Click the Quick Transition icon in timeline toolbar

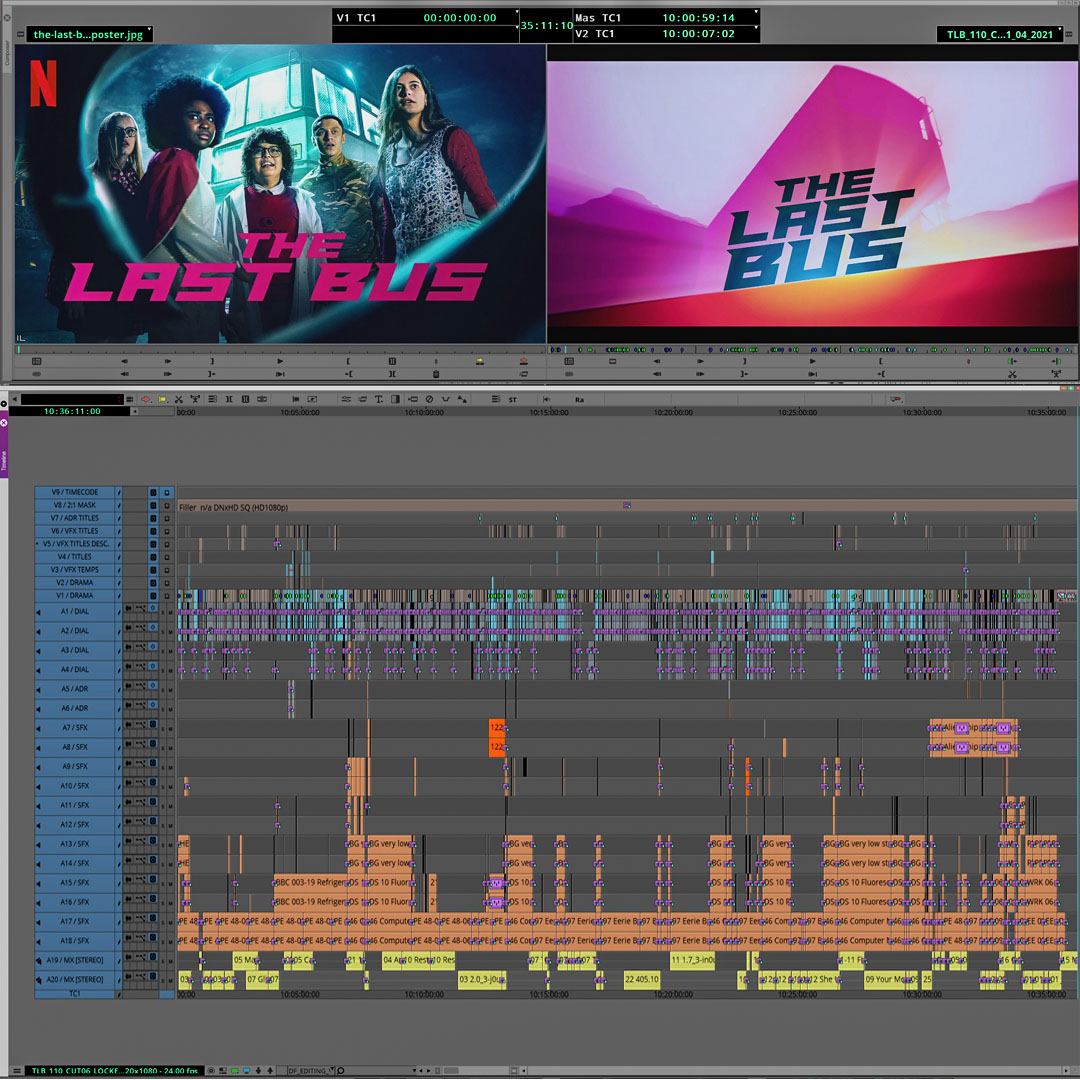[395, 399]
